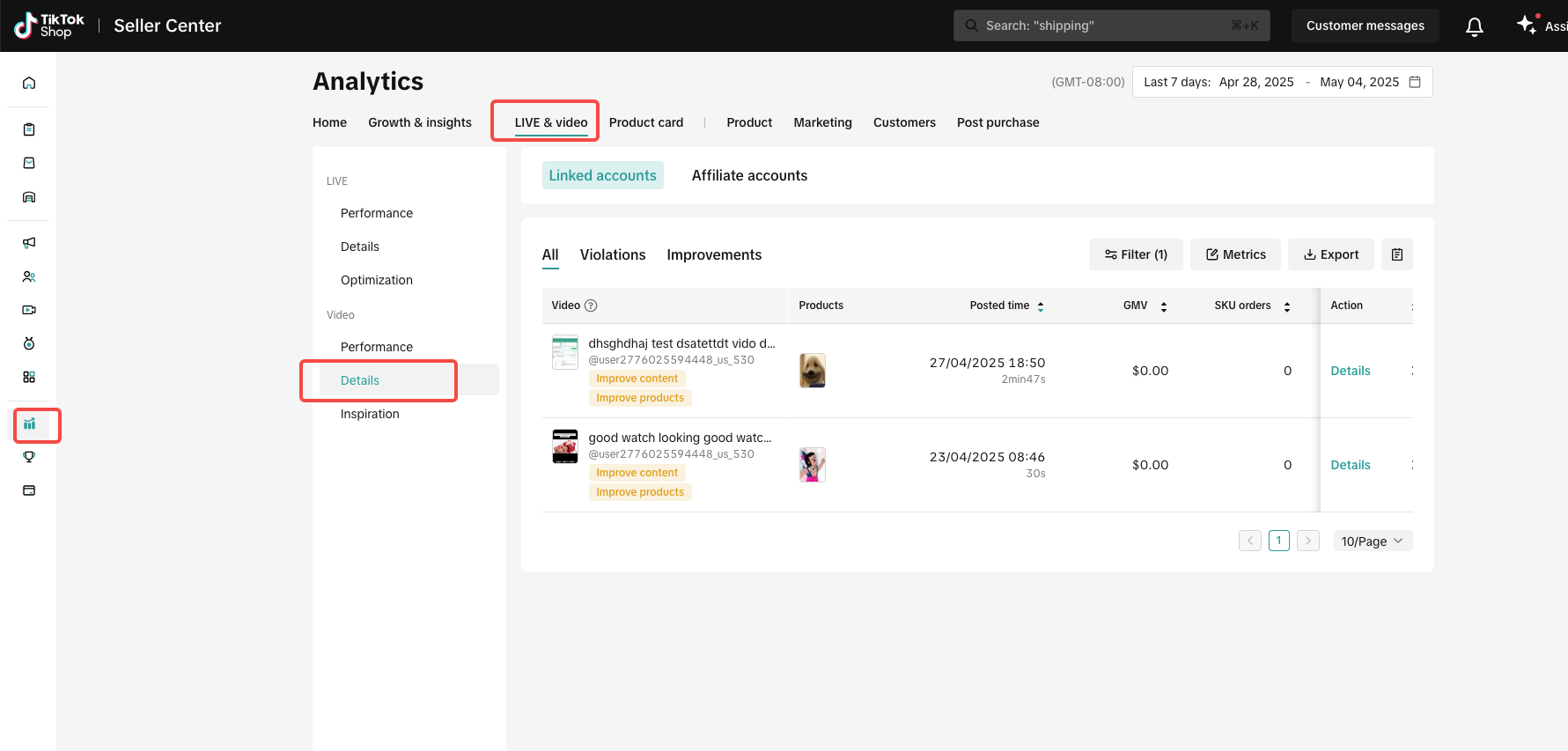Select the Violations tab

click(612, 254)
